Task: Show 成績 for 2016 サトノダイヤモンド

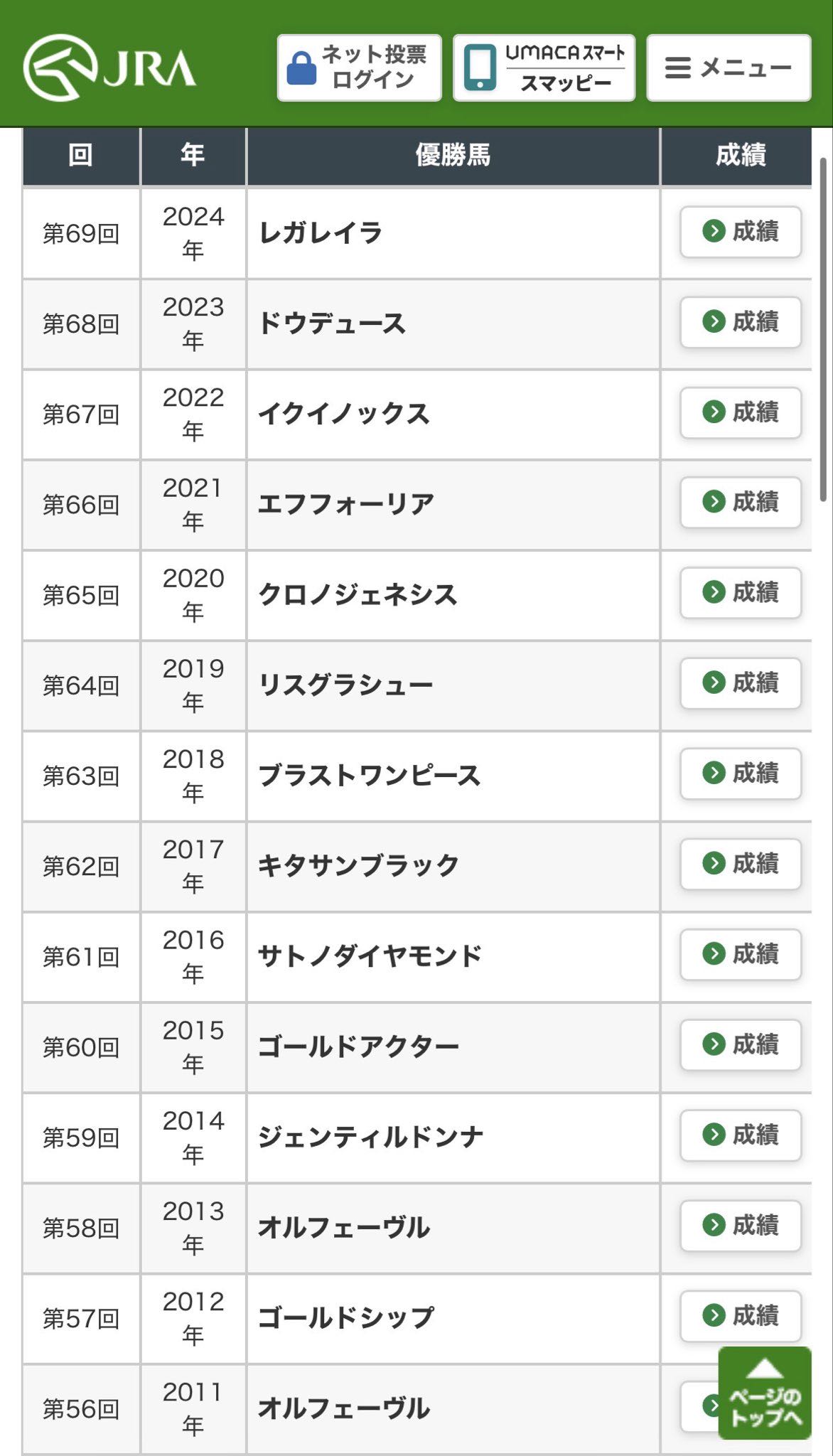Action: click(x=741, y=953)
